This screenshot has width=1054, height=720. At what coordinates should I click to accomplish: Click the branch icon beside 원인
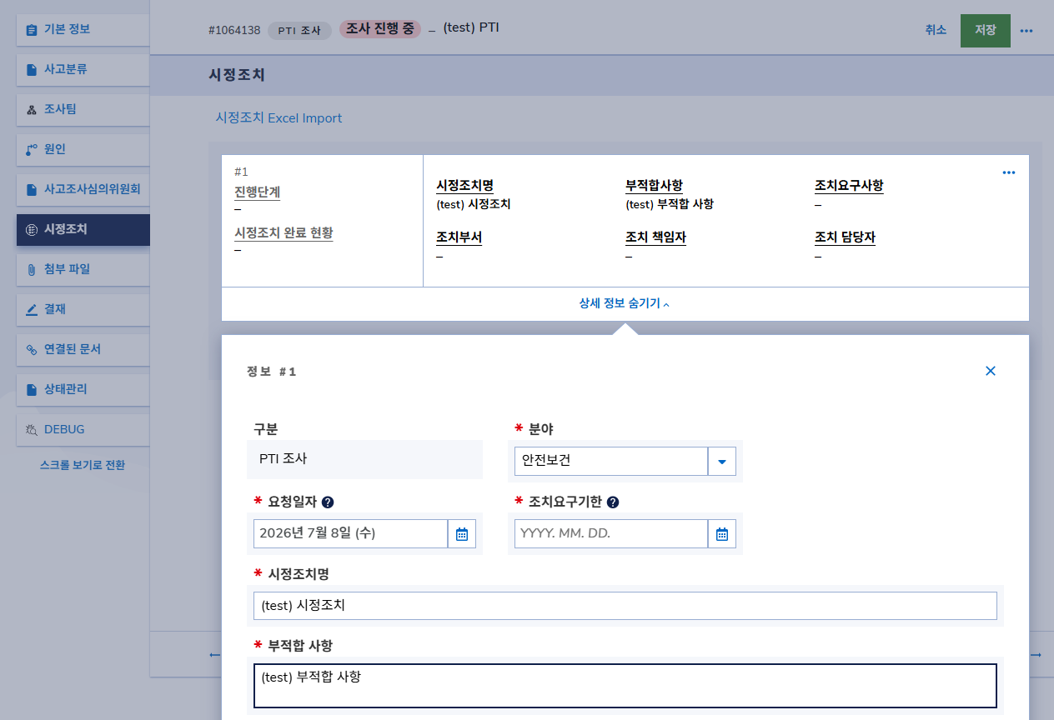32,150
